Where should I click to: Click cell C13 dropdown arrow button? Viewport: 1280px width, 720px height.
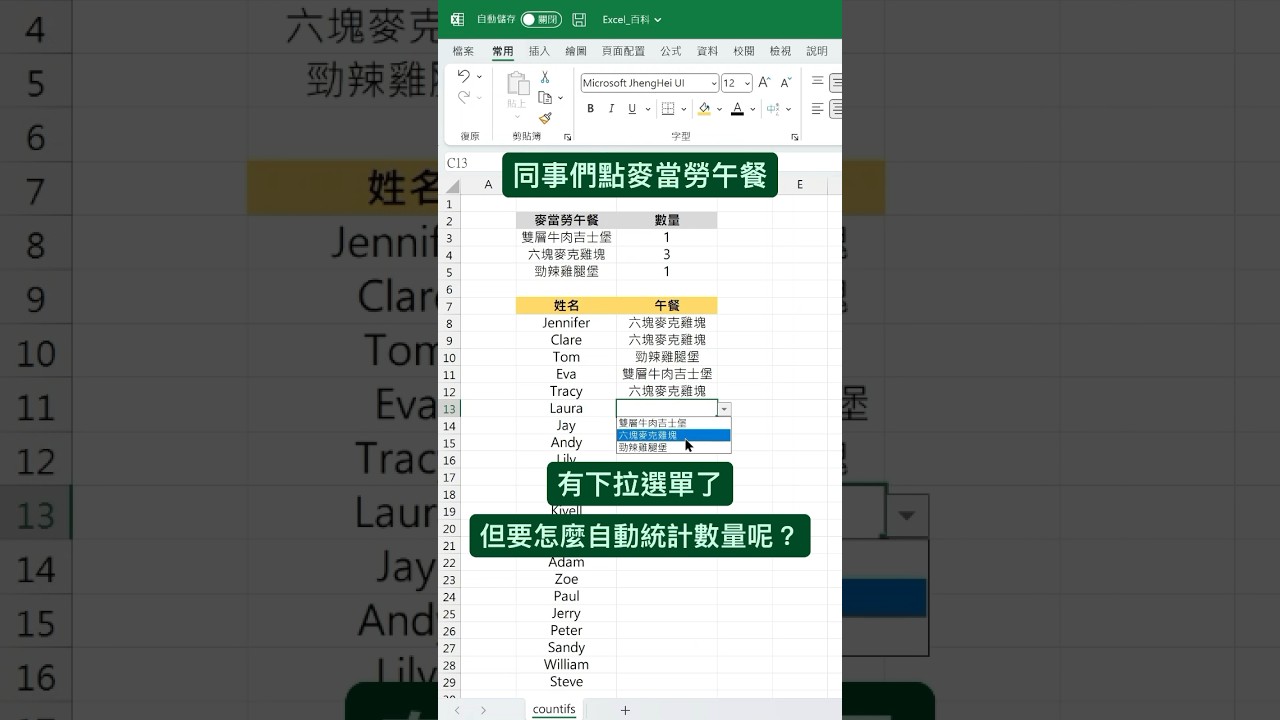click(x=724, y=409)
